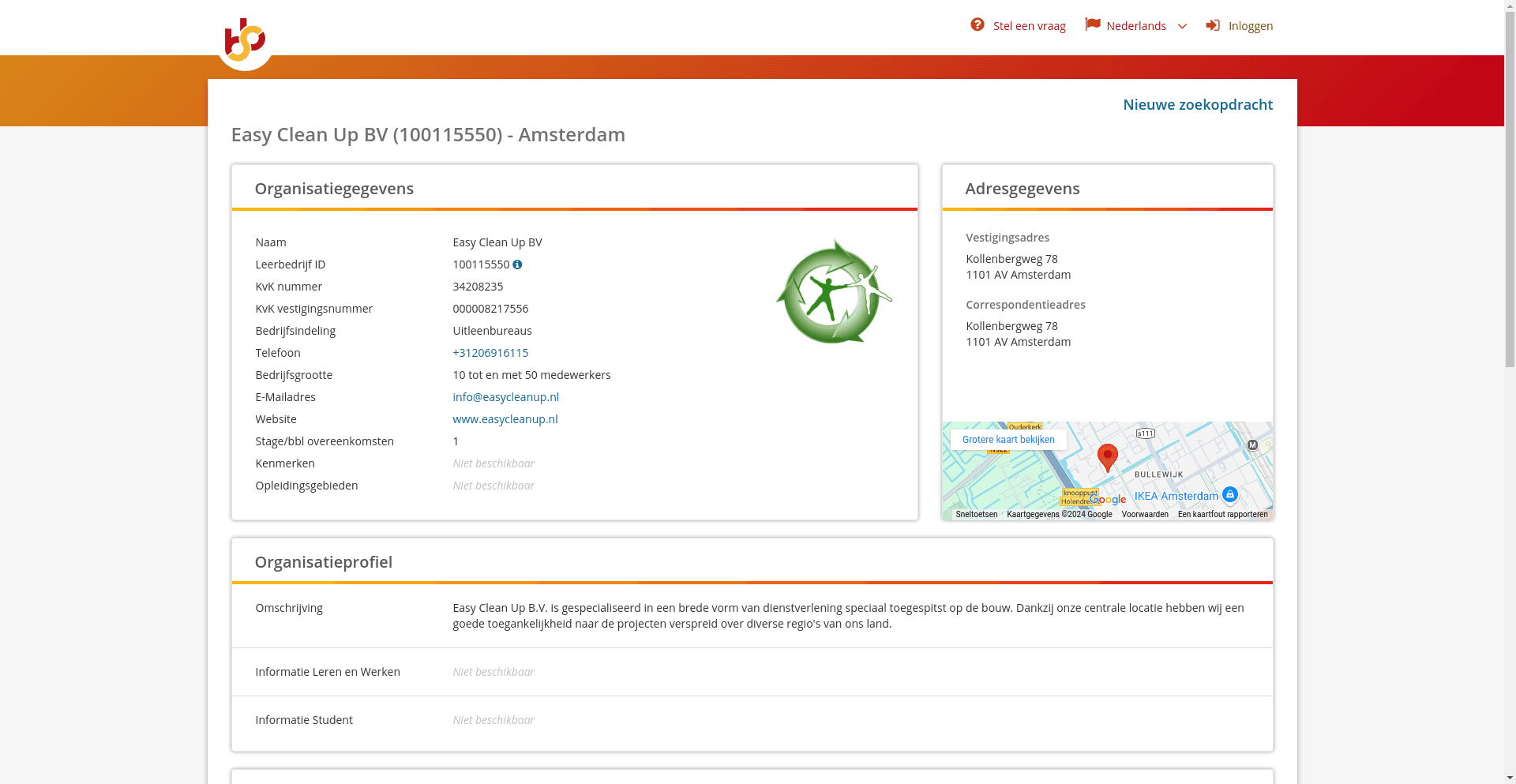Viewport: 1516px width, 784px height.
Task: Click the question mark help icon
Action: pyautogui.click(x=978, y=24)
